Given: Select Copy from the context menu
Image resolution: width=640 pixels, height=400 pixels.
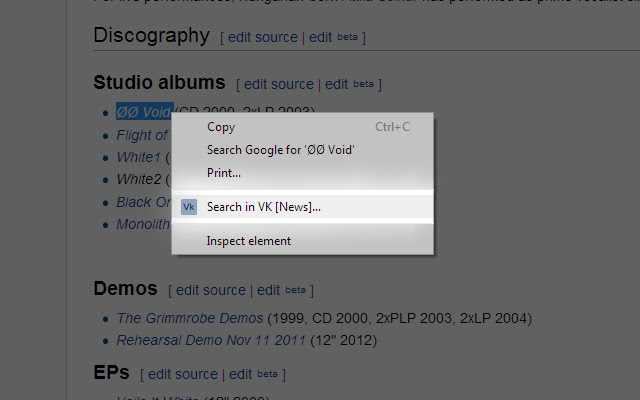Looking at the screenshot, I should [x=302, y=127].
